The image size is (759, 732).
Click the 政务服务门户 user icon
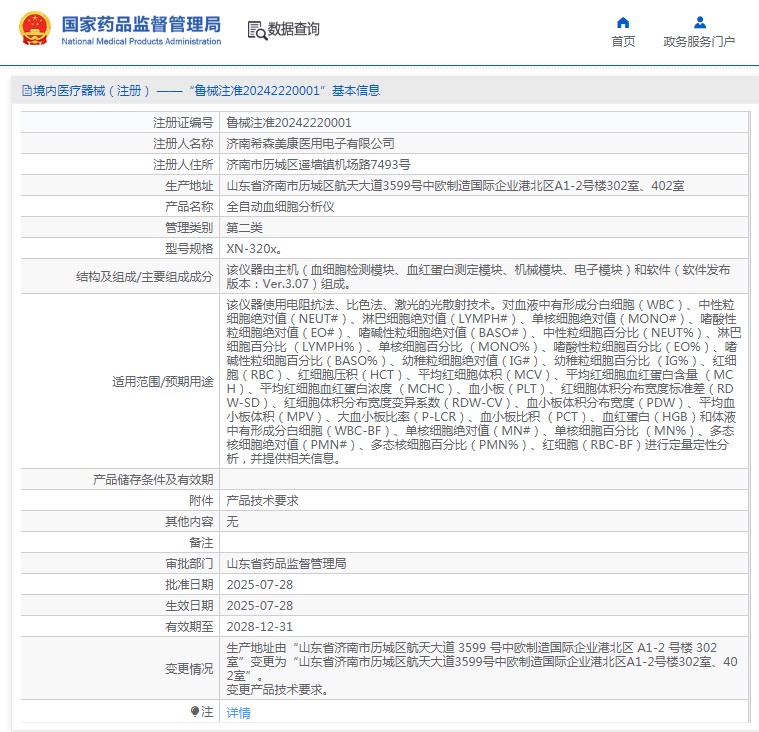pyautogui.click(x=699, y=22)
